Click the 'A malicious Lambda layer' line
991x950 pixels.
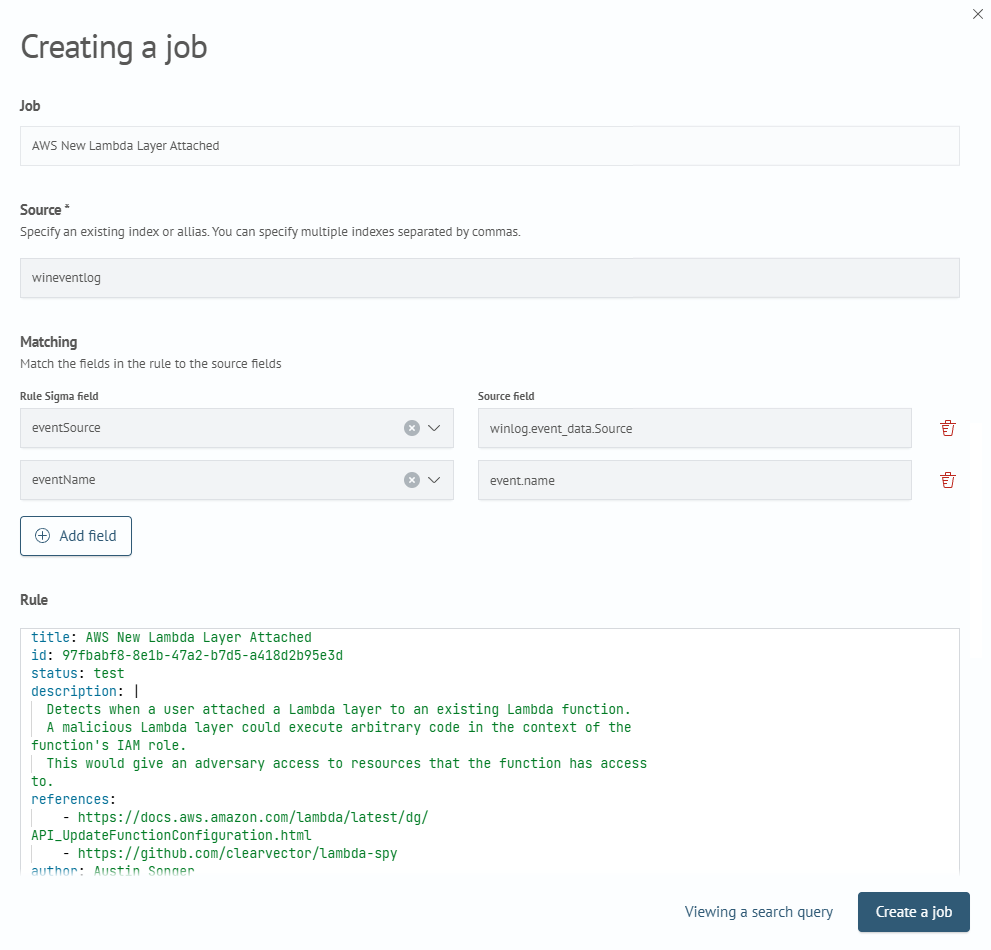(338, 728)
